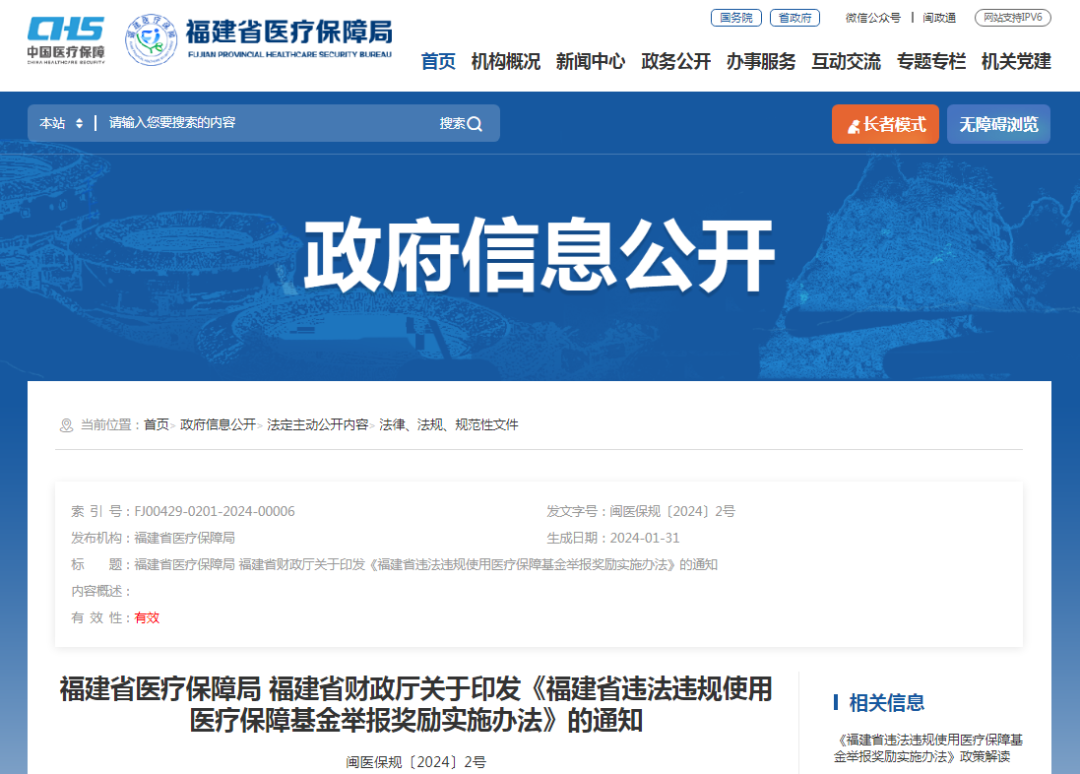The image size is (1080, 774).
Task: Go to 首页 in the breadcrumb
Action: point(156,425)
